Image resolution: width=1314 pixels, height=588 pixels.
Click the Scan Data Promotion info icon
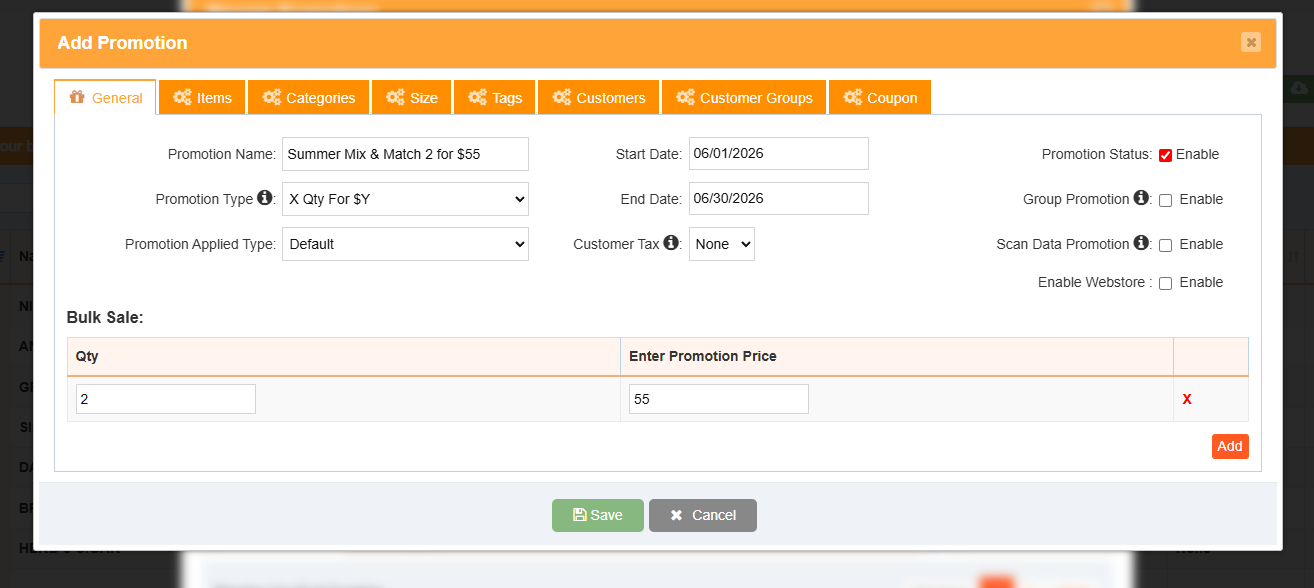1140,243
